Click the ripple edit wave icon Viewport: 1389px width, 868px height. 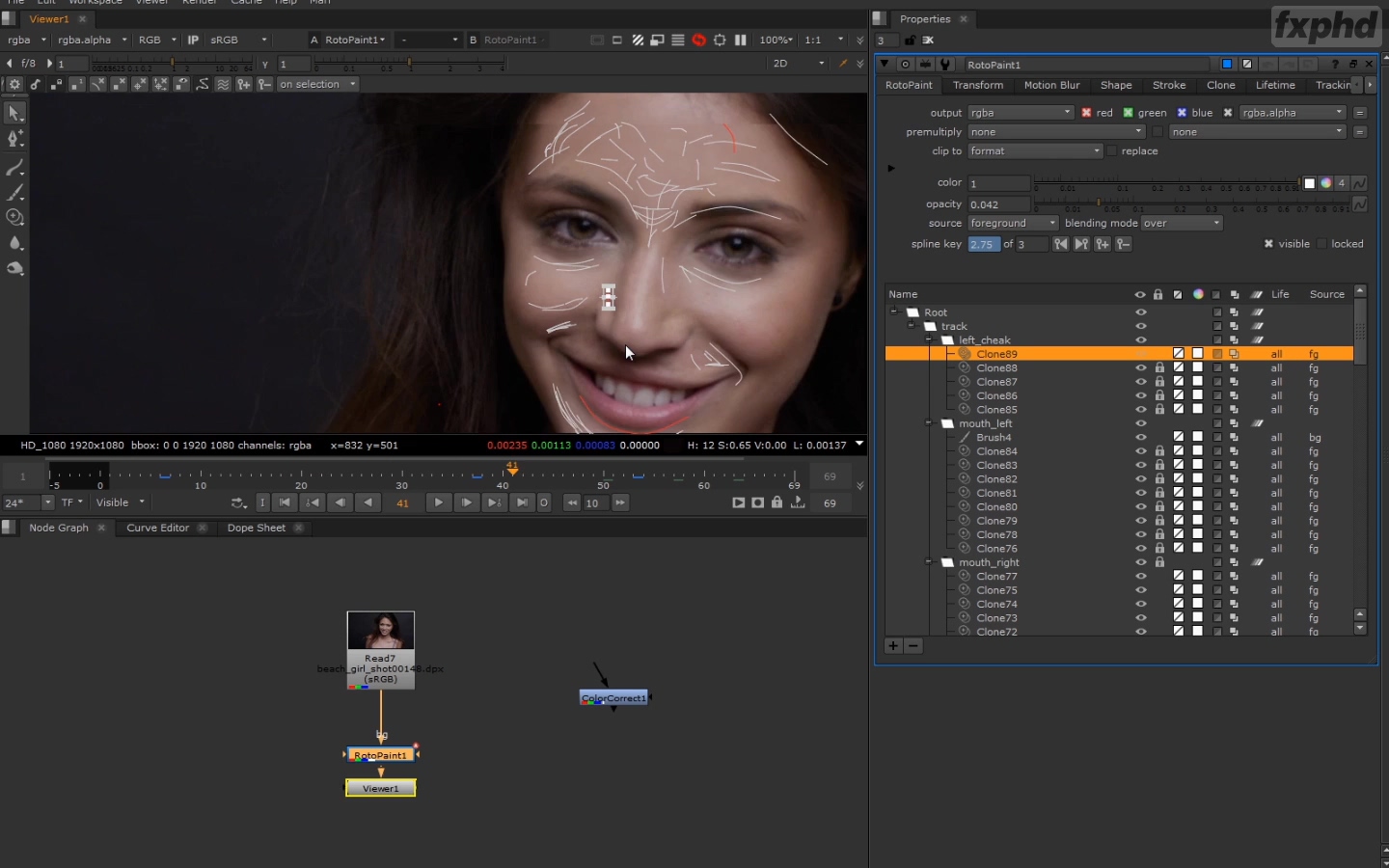coord(223,85)
